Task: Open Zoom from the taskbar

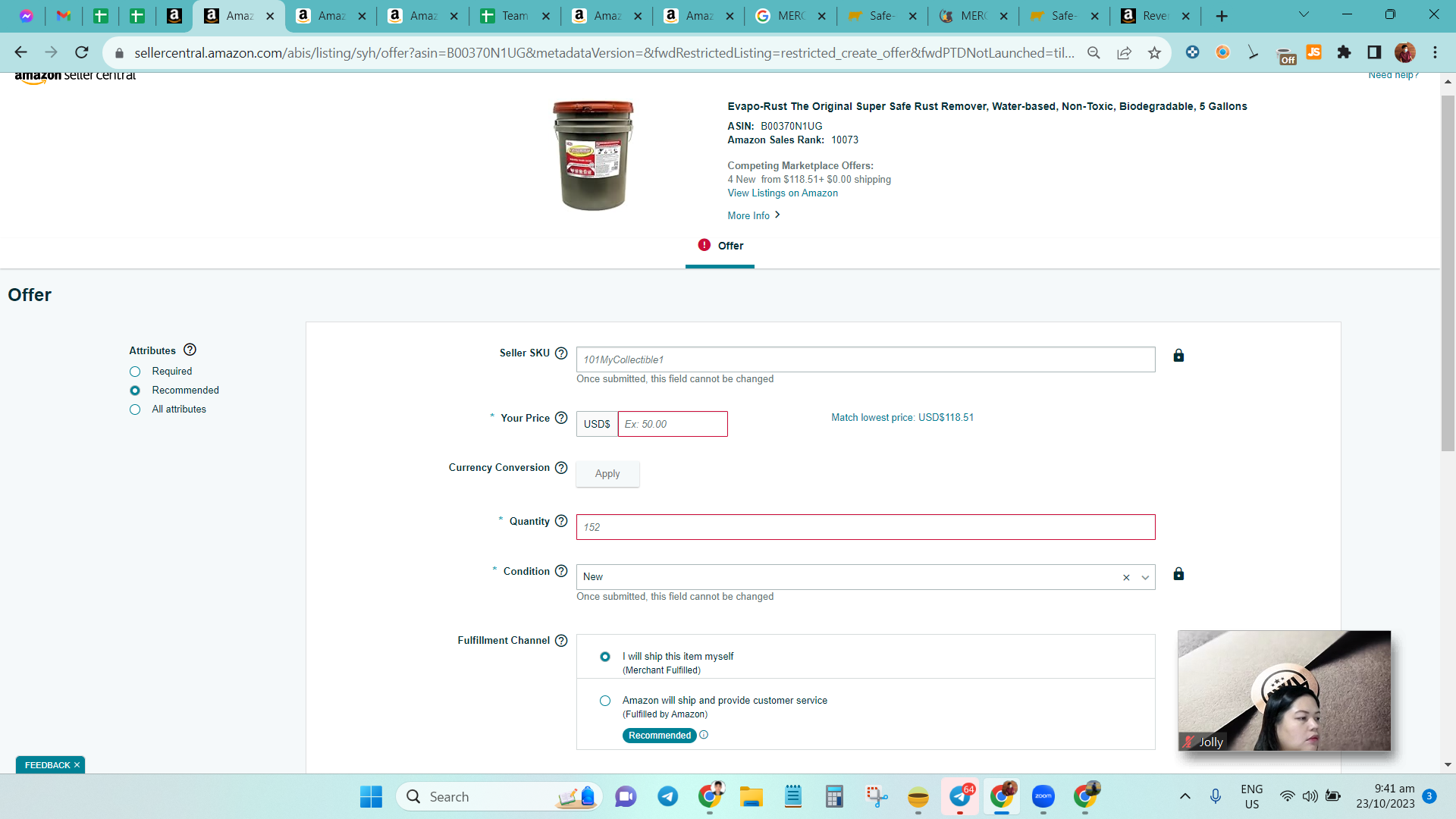Action: pos(1043,797)
